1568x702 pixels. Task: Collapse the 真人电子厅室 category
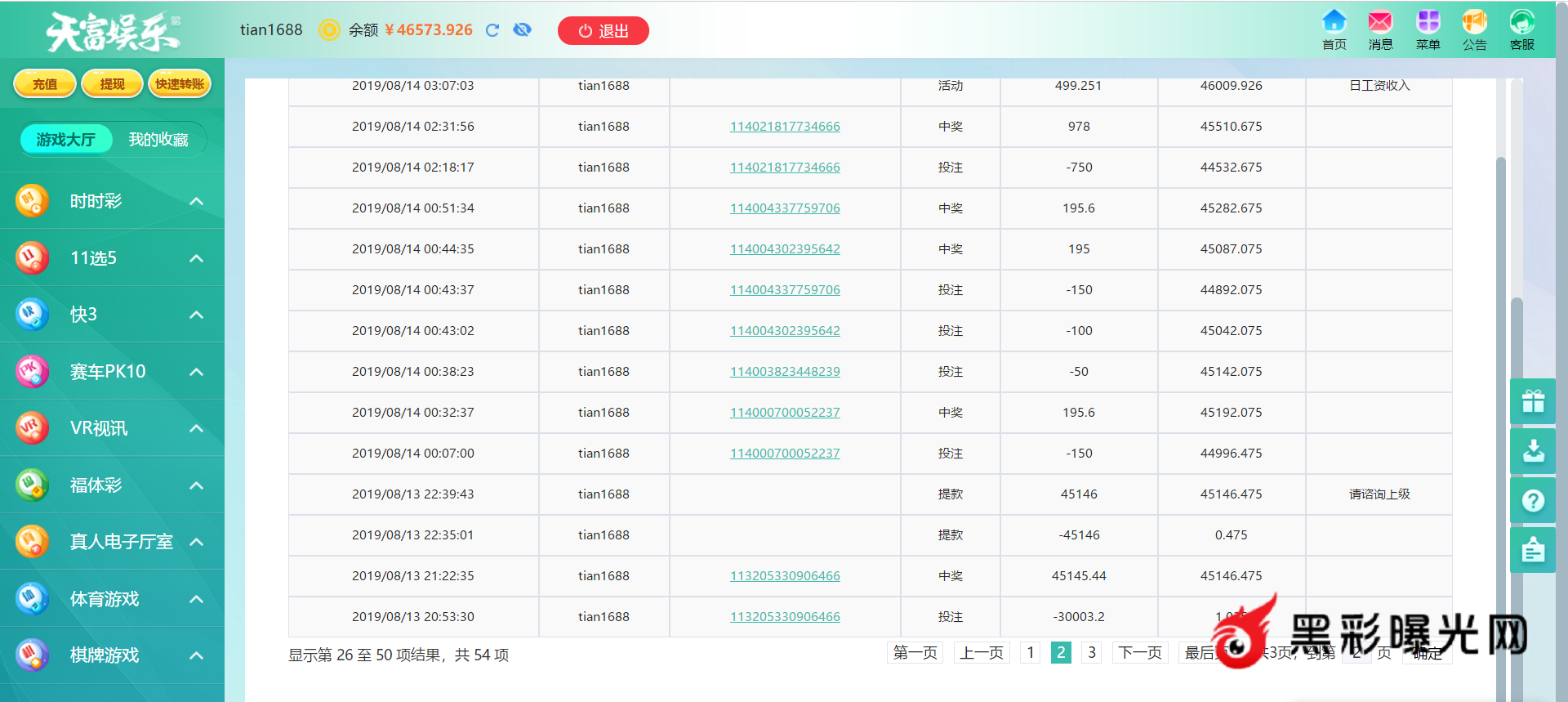196,542
